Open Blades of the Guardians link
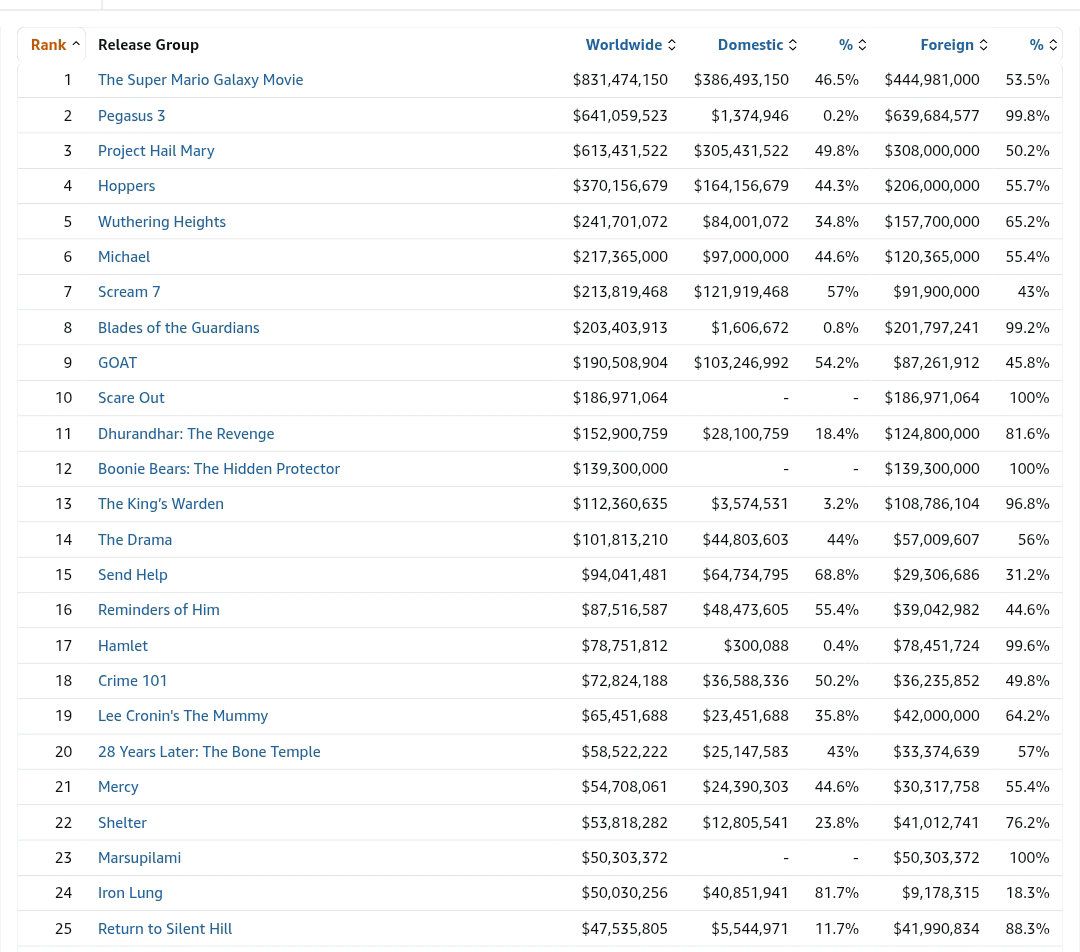Viewport: 1080px width, 952px height. [178, 327]
